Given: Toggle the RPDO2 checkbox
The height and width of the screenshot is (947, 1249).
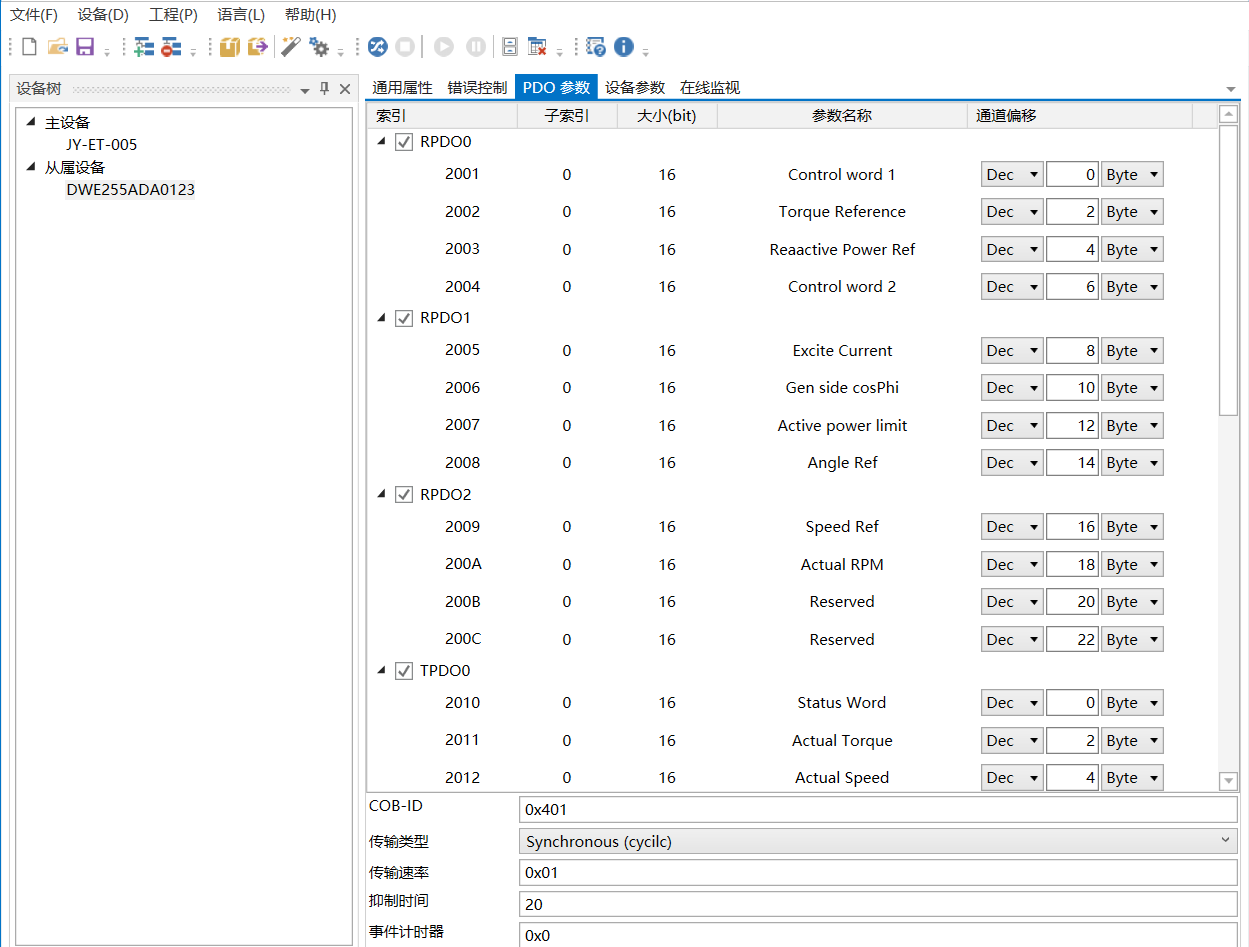Looking at the screenshot, I should (404, 495).
